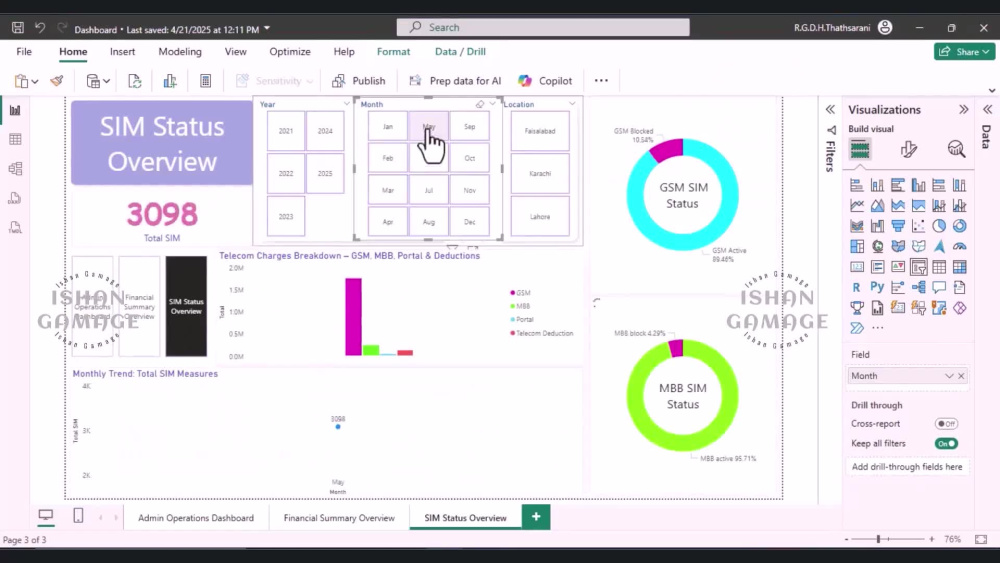Open Month field dropdown in Field well

pos(949,376)
